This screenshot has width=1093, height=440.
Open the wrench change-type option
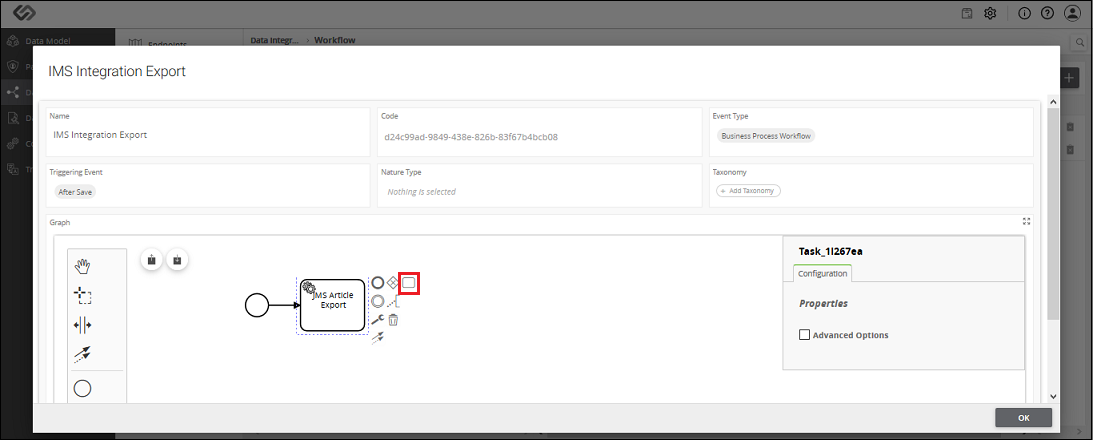click(x=377, y=320)
